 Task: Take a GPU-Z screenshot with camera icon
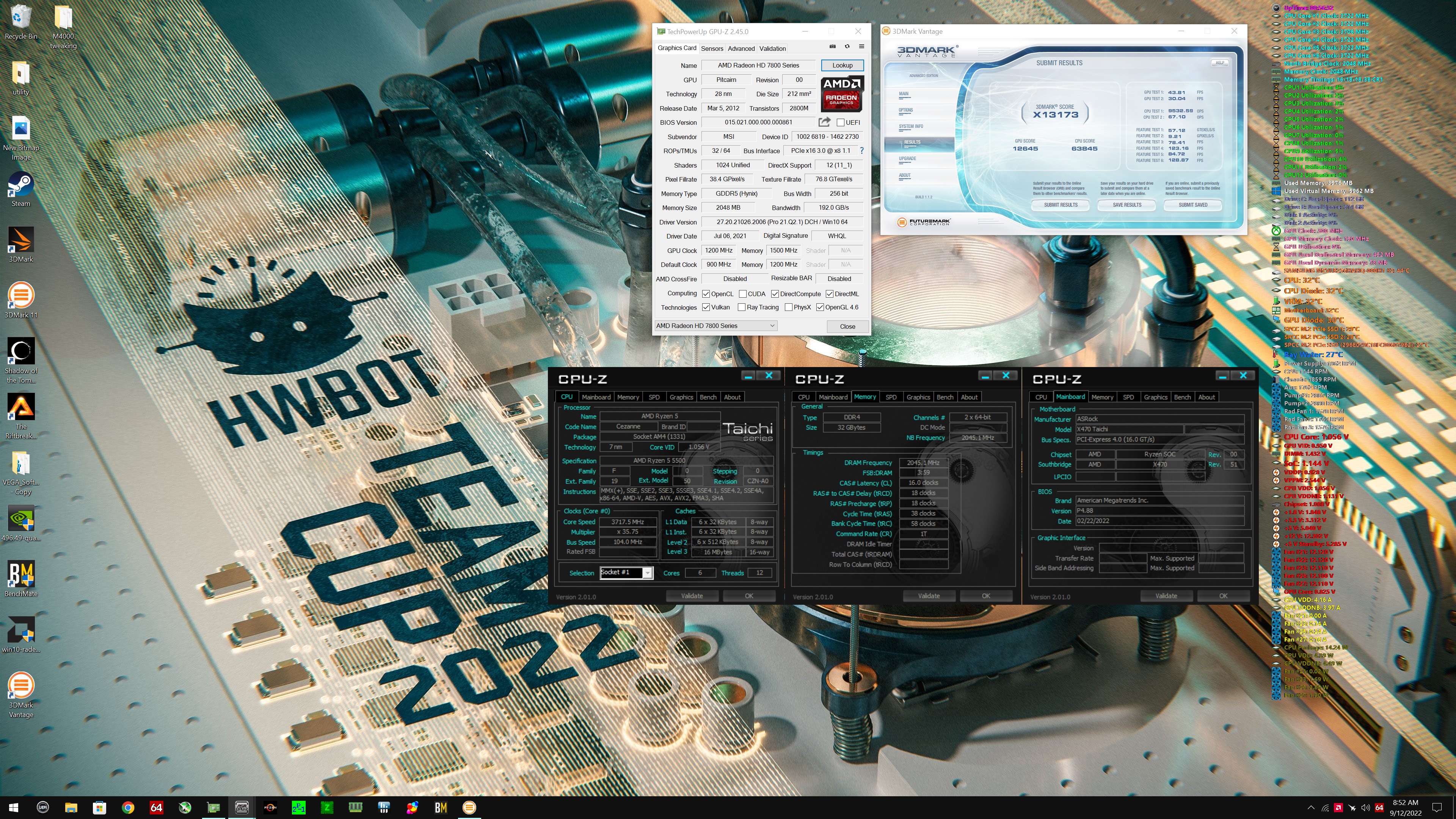(832, 47)
